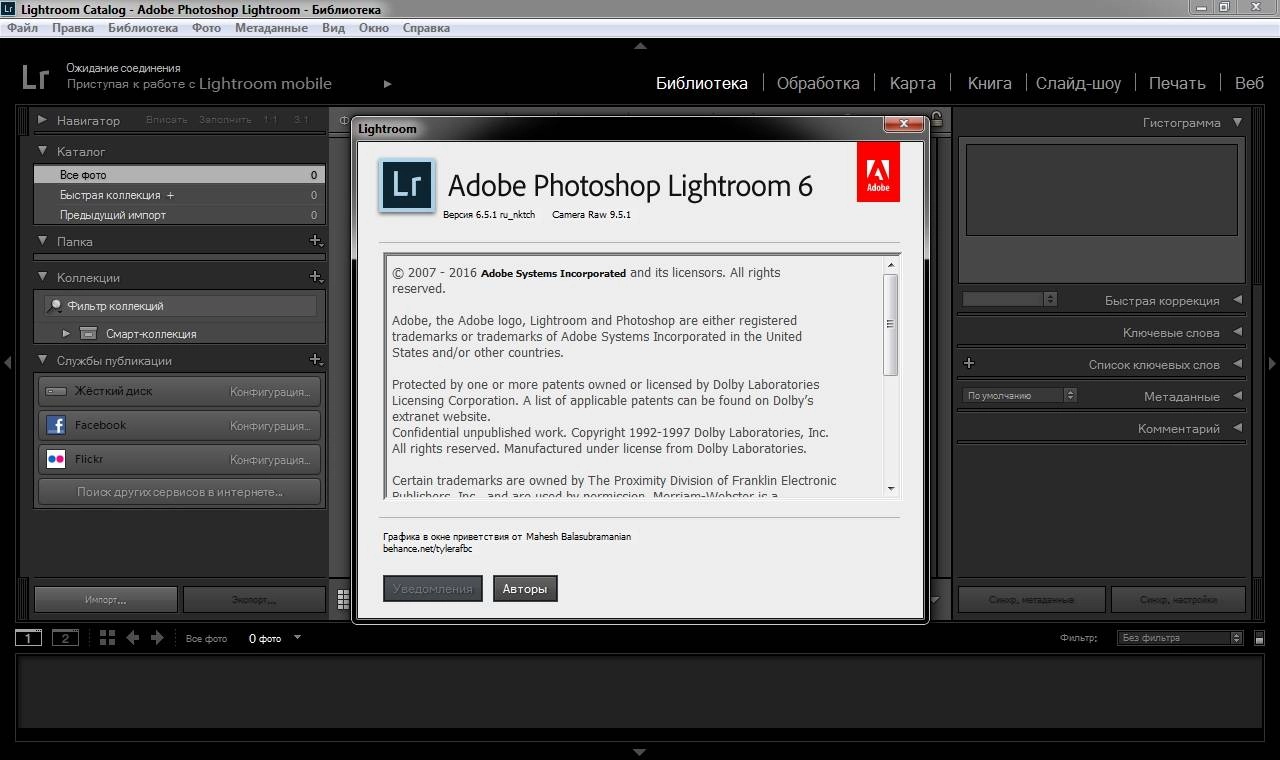Click the Импорт... button
This screenshot has width=1280, height=760.
click(x=106, y=600)
